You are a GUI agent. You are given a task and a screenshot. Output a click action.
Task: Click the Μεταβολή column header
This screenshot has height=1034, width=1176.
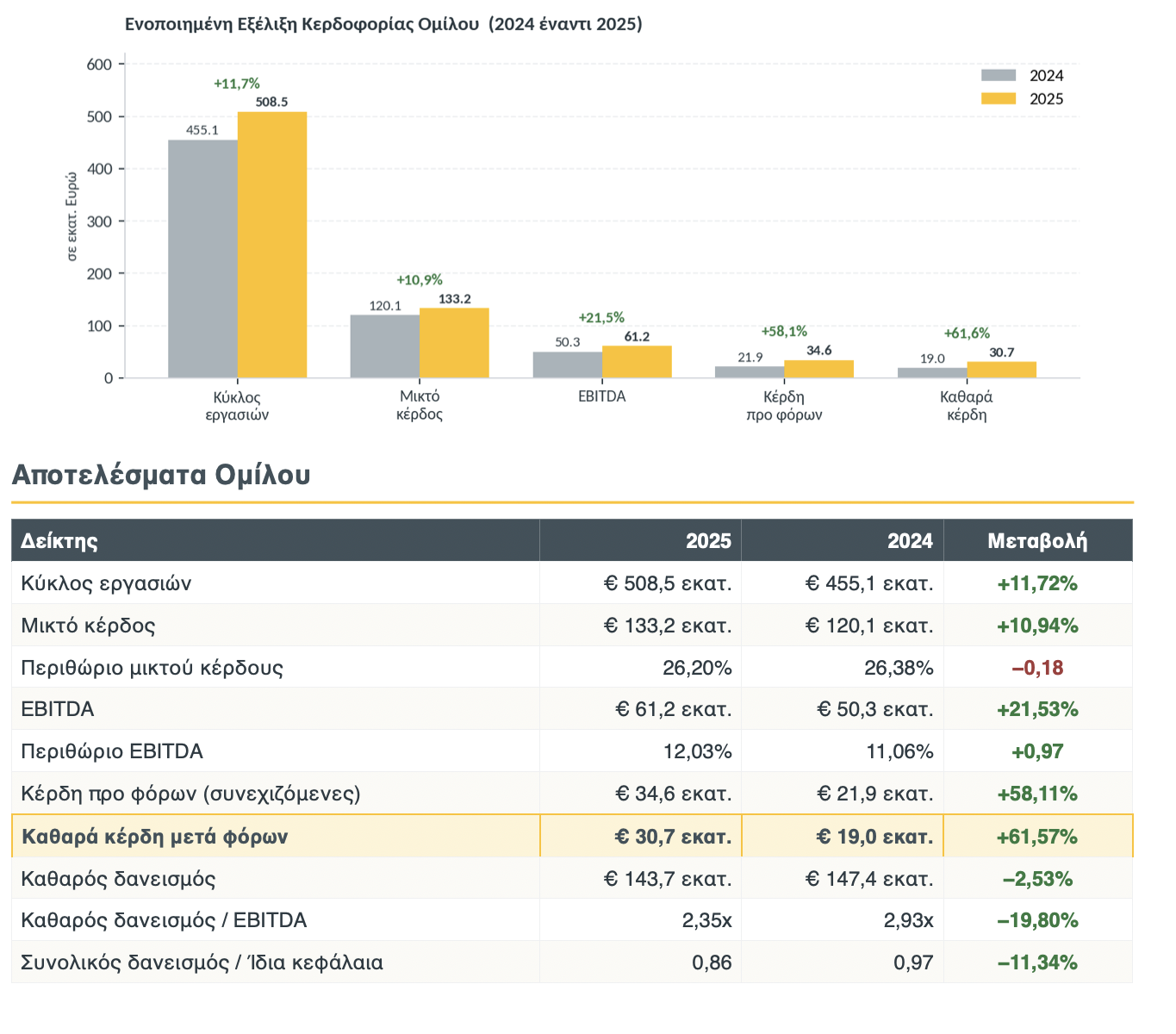point(1037,541)
